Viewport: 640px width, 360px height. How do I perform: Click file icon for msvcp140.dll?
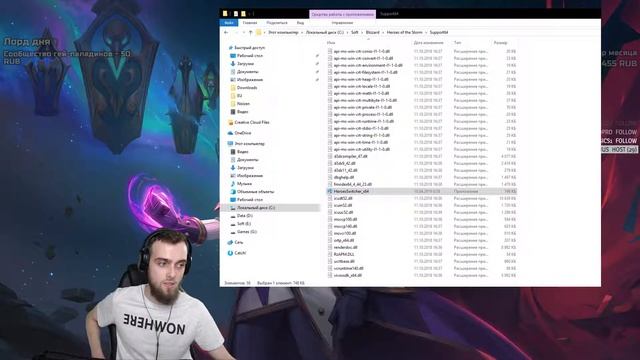(330, 226)
